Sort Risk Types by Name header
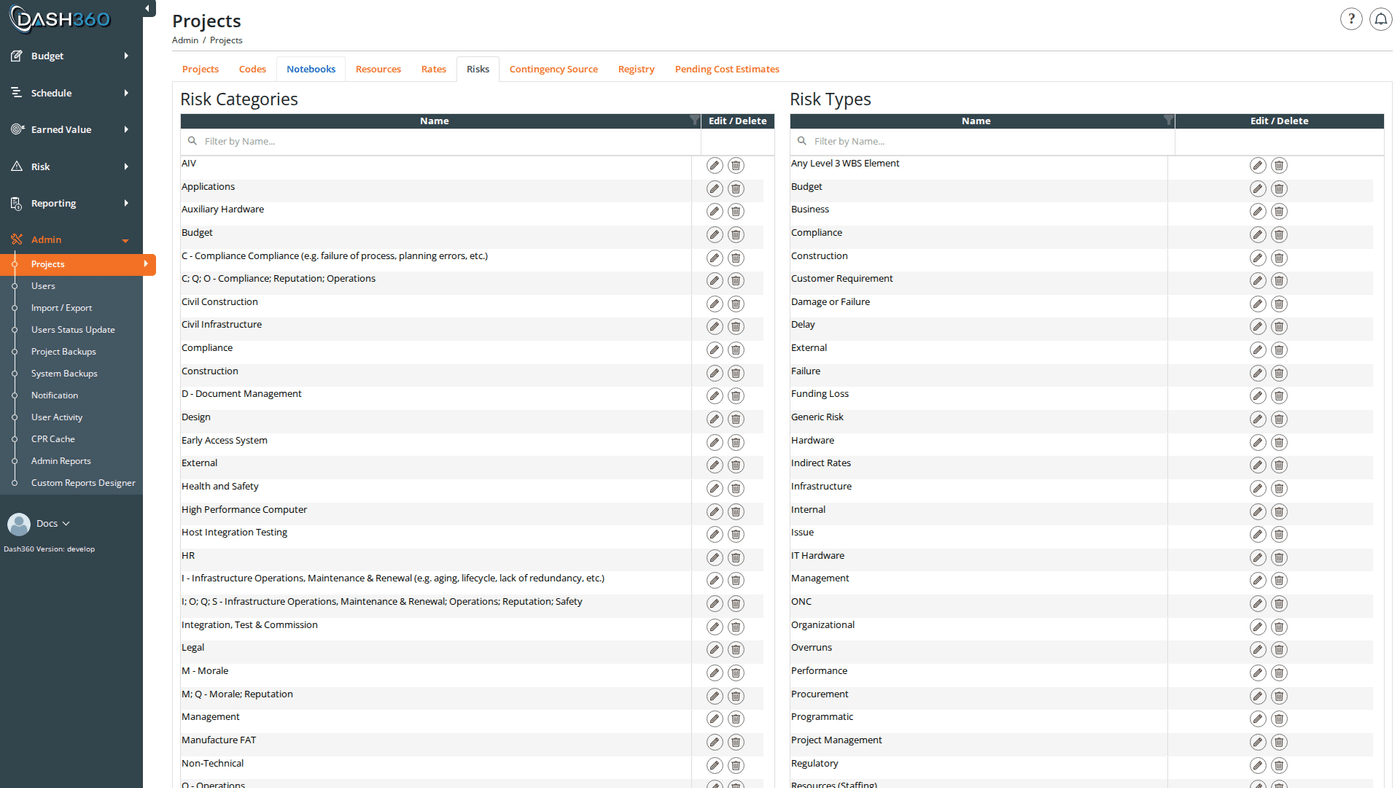 (x=976, y=121)
